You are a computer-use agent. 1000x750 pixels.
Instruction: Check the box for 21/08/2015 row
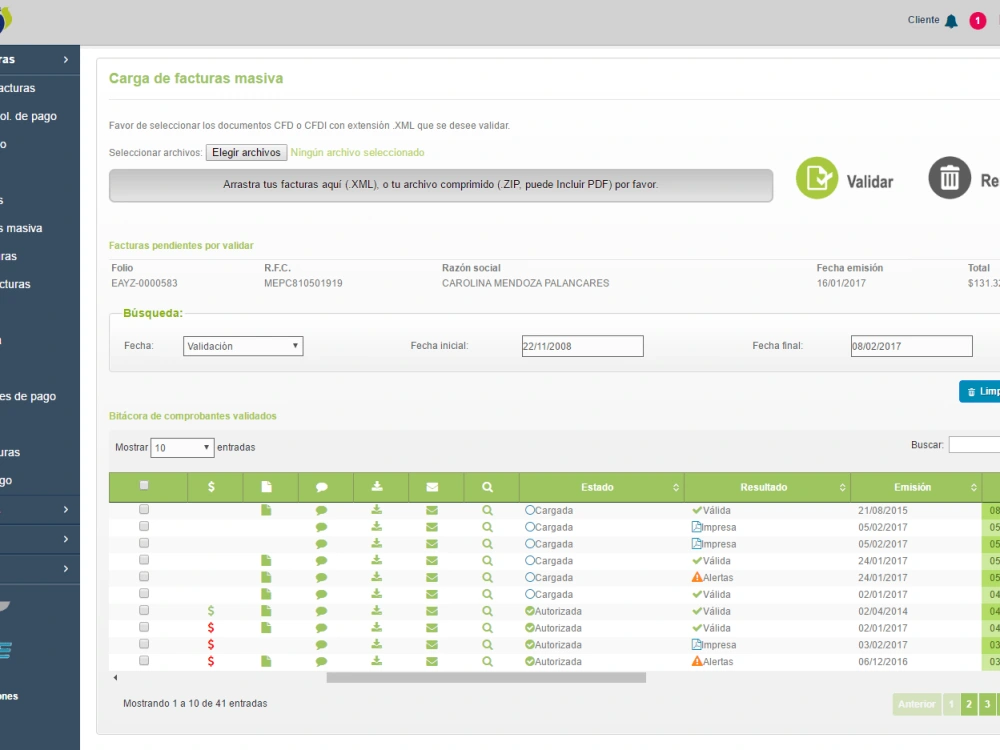(144, 509)
